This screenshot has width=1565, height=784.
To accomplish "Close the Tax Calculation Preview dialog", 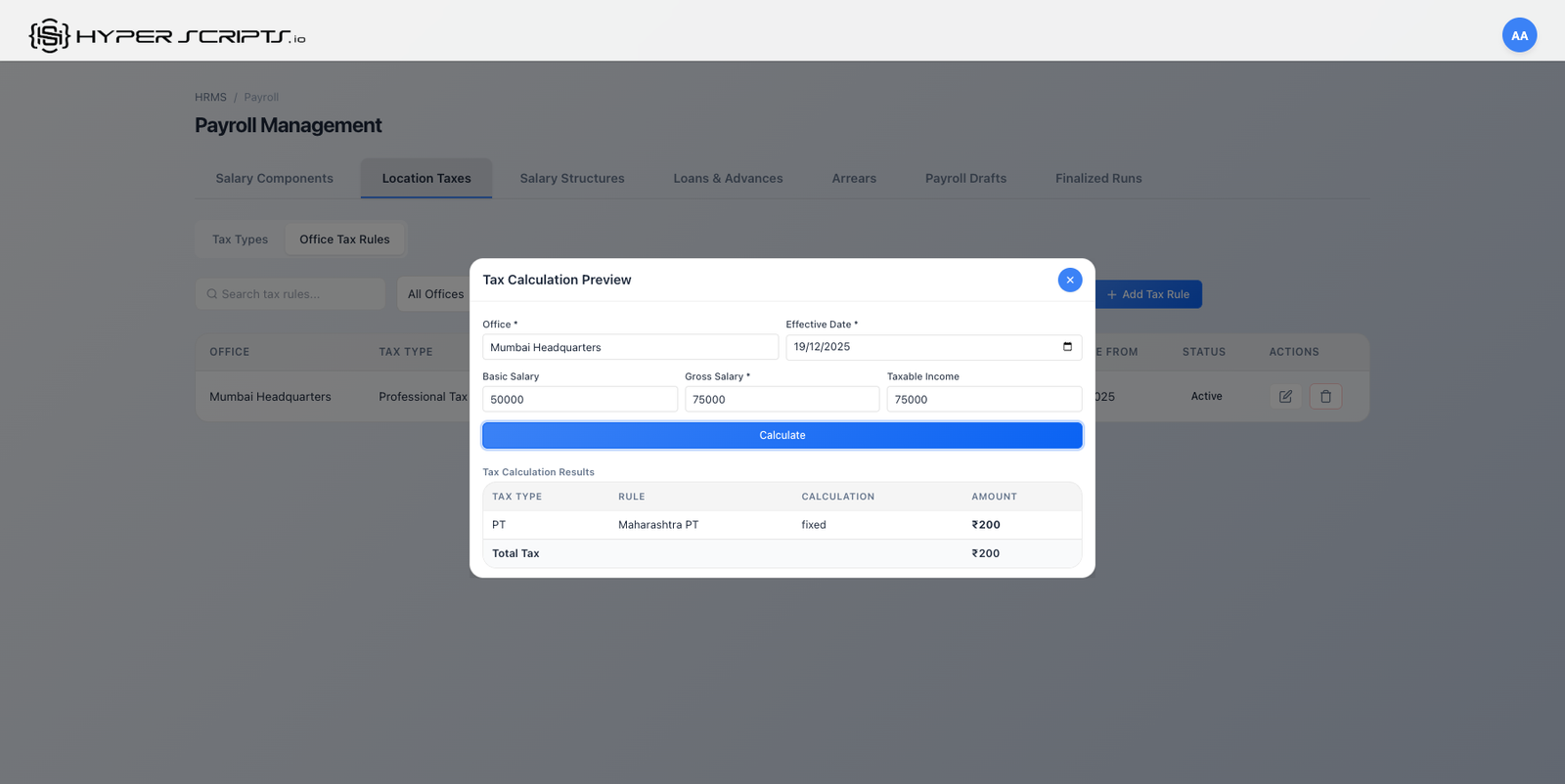I will tap(1069, 280).
